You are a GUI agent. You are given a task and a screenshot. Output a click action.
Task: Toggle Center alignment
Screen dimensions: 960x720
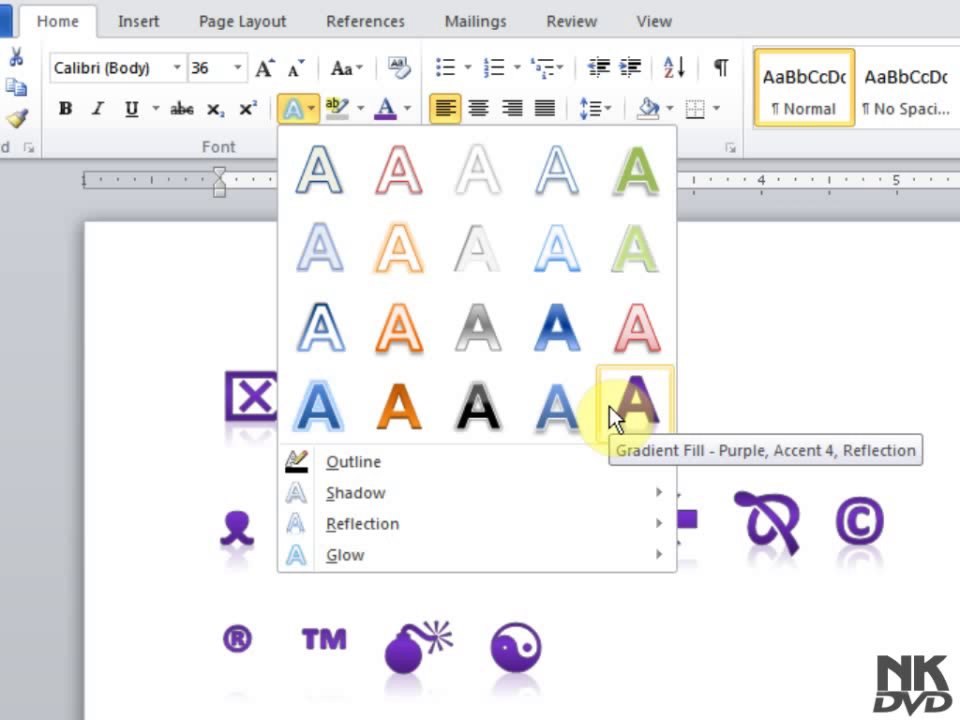(478, 109)
